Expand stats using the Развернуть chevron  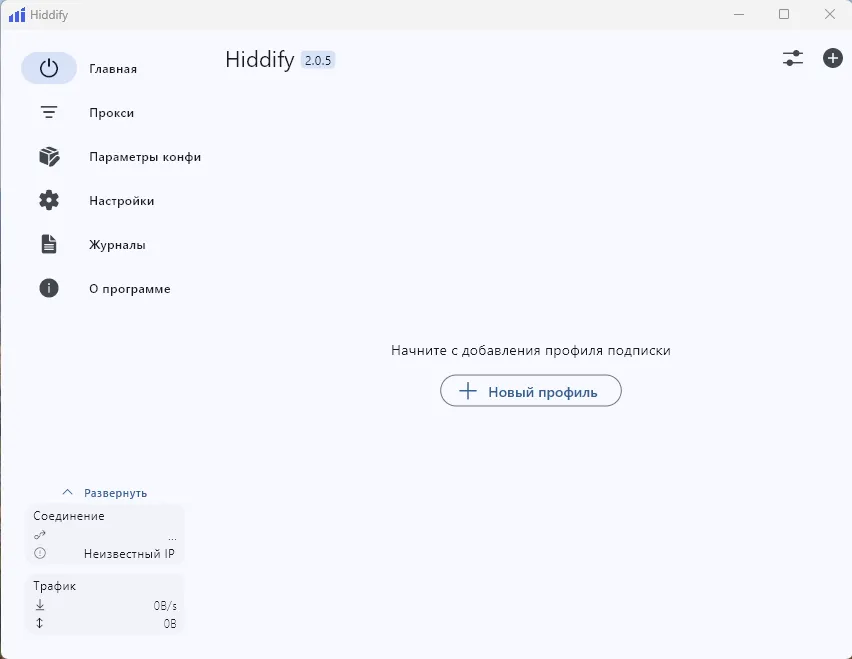(x=68, y=491)
